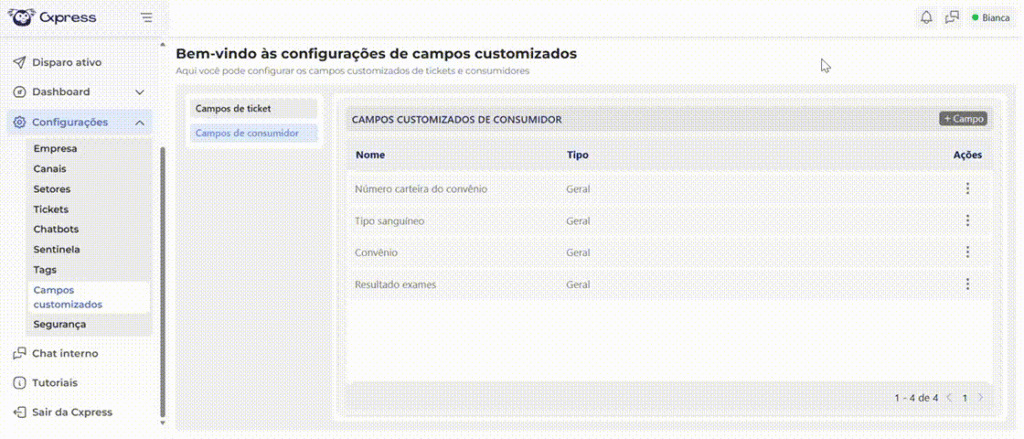Click the sidebar vertical scrollbar
The width and height of the screenshot is (1024, 439).
click(x=162, y=280)
